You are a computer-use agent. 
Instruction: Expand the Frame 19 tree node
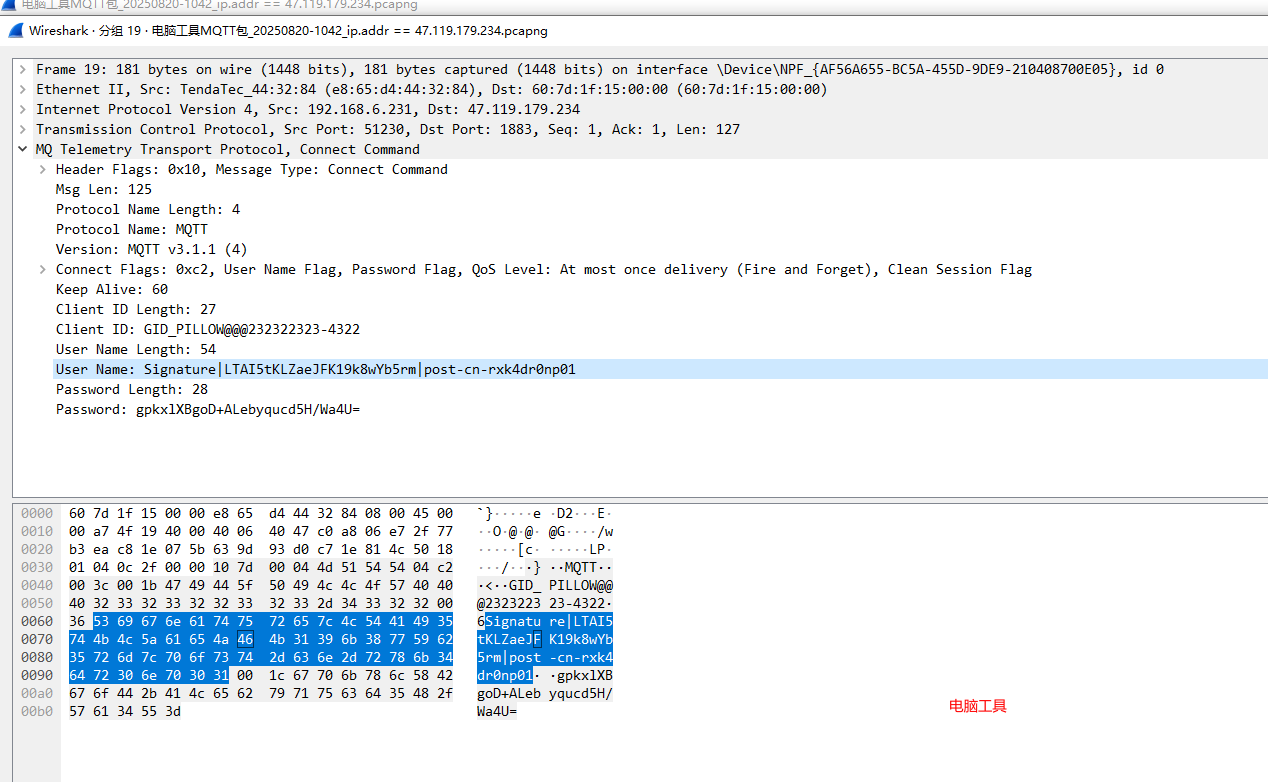click(23, 70)
